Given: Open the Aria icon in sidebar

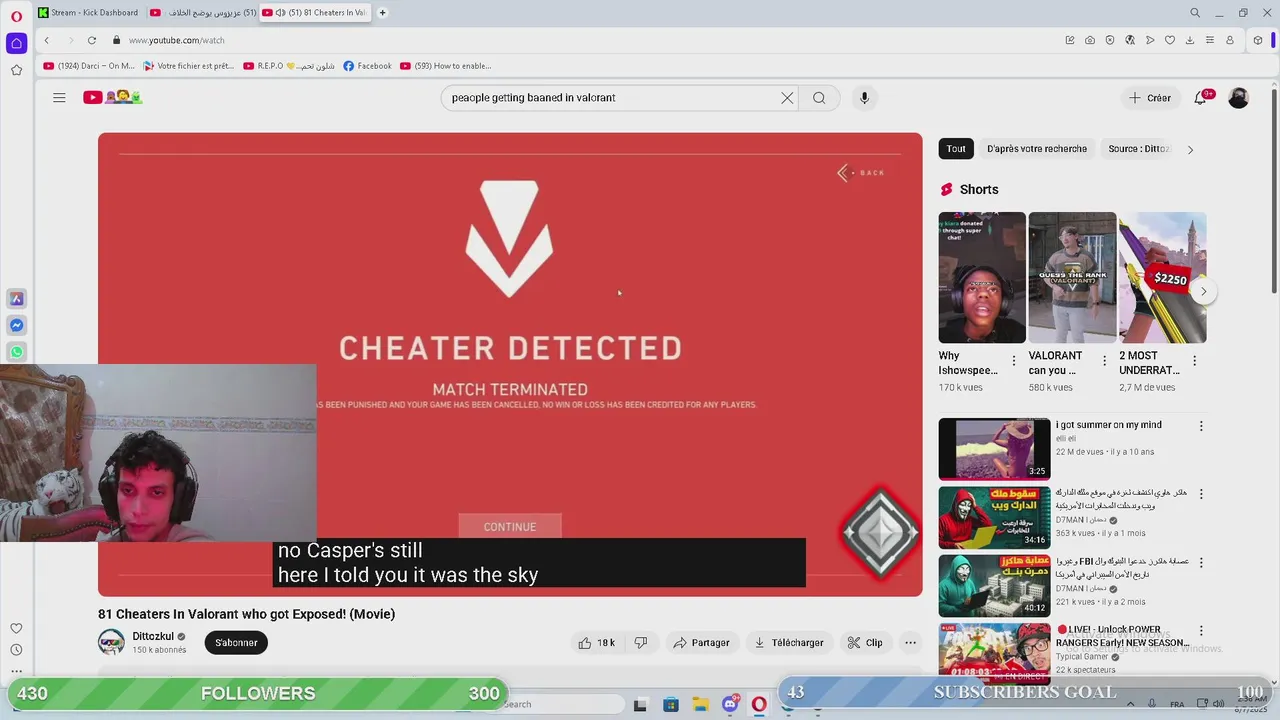Looking at the screenshot, I should point(16,299).
